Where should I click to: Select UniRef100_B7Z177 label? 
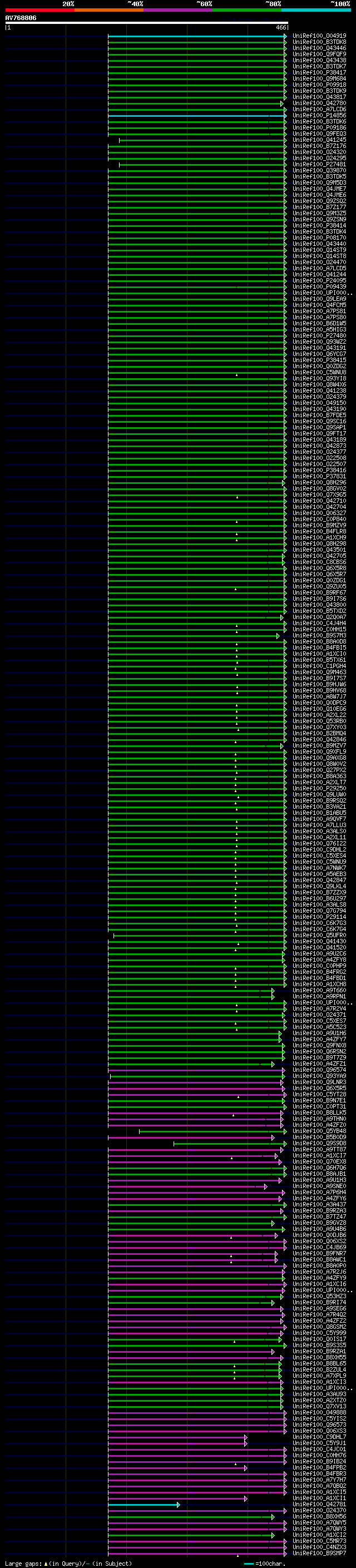pos(319,207)
